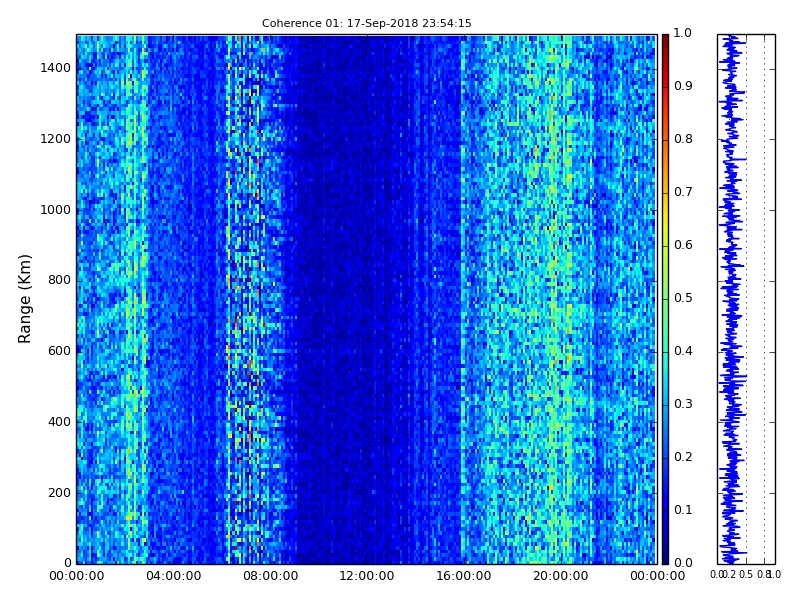Click the 1000 range tick label
800x600 pixels.
click(x=56, y=210)
